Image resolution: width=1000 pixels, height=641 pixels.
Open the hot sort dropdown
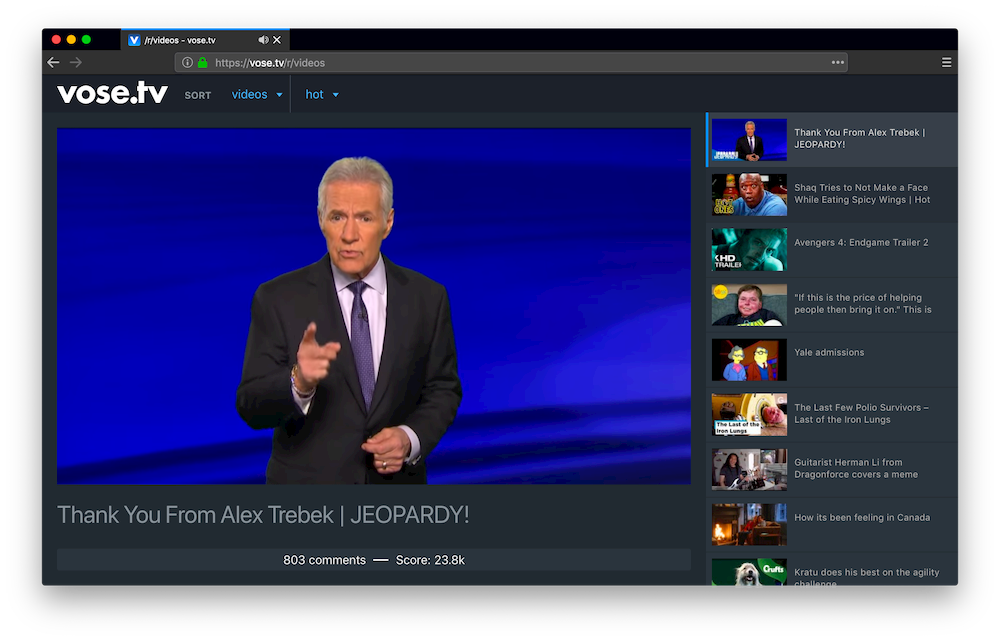pos(322,94)
